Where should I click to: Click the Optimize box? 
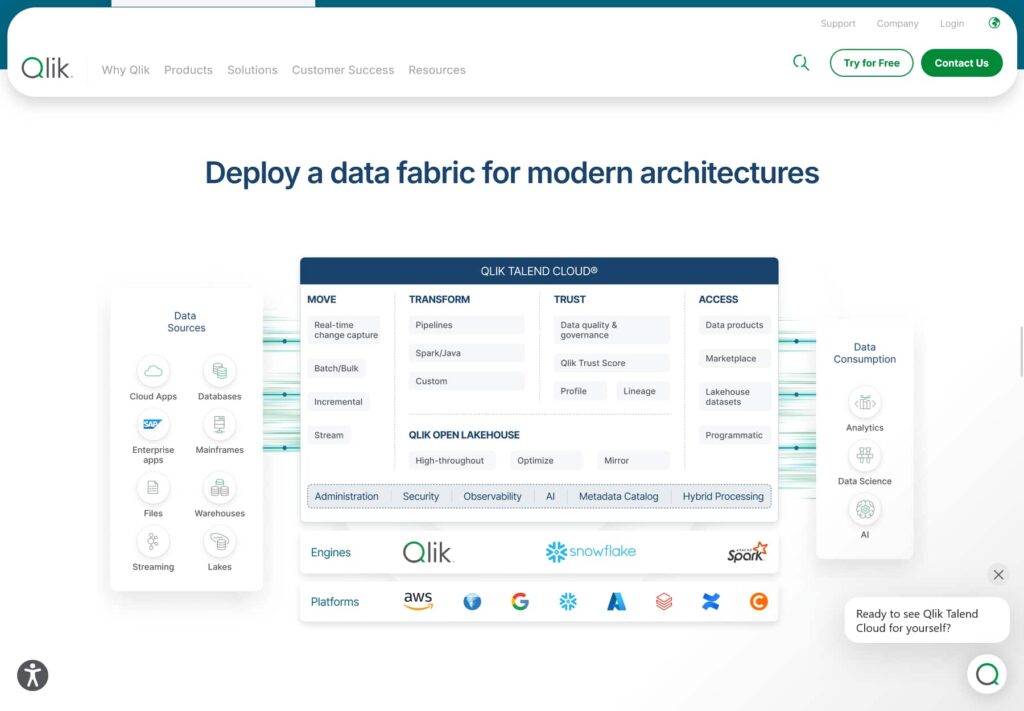[x=546, y=460]
